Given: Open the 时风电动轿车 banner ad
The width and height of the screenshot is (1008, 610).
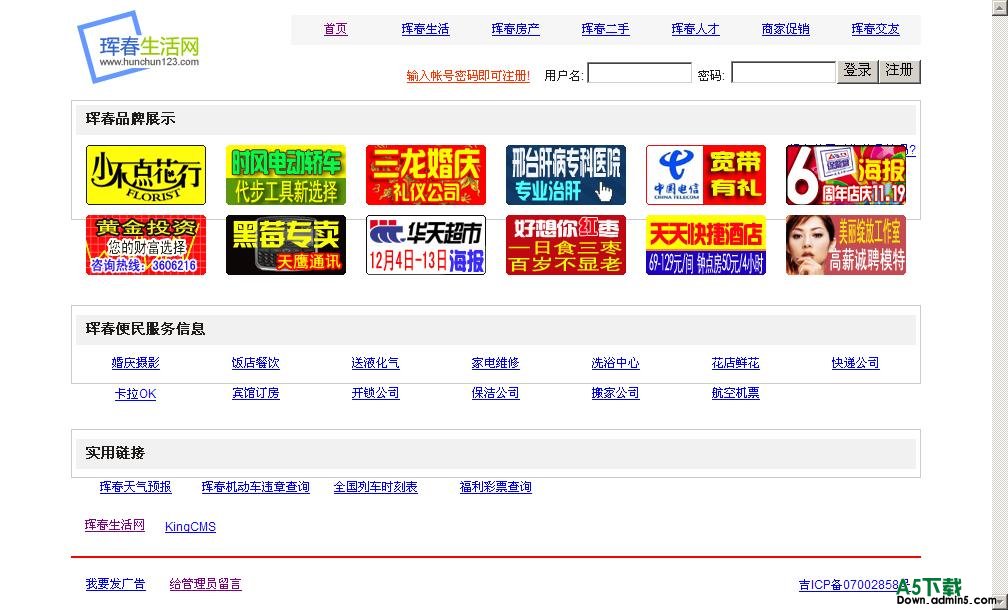Looking at the screenshot, I should pos(286,175).
